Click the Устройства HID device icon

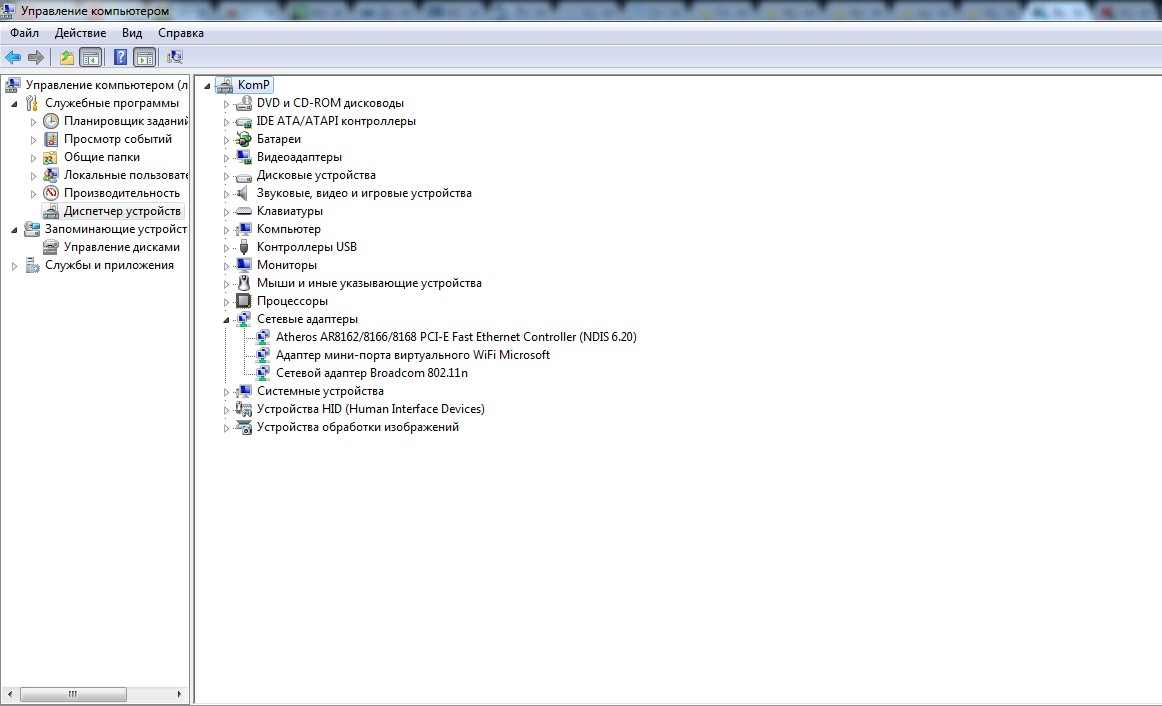coord(244,409)
